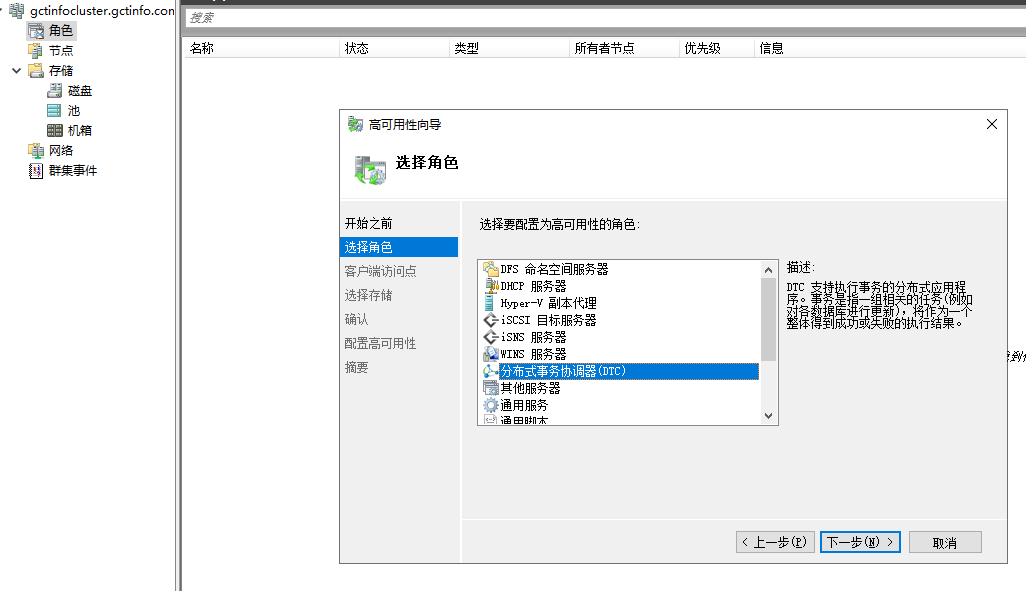
Task: Click the 下一步(N) next button
Action: (x=860, y=542)
